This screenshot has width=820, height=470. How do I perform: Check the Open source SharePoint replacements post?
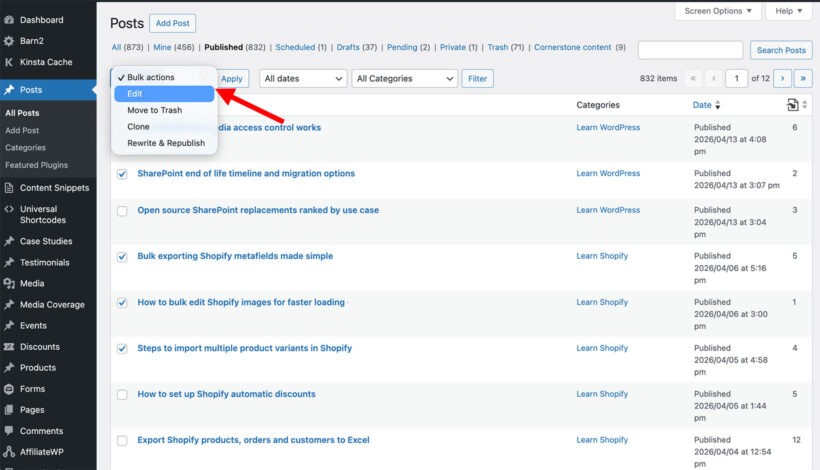pos(122,211)
